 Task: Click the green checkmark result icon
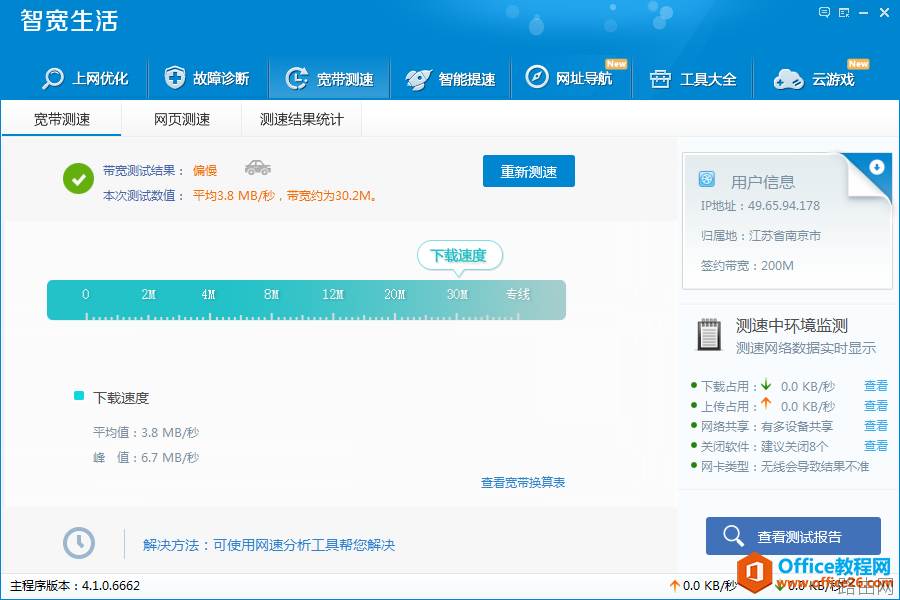[79, 179]
